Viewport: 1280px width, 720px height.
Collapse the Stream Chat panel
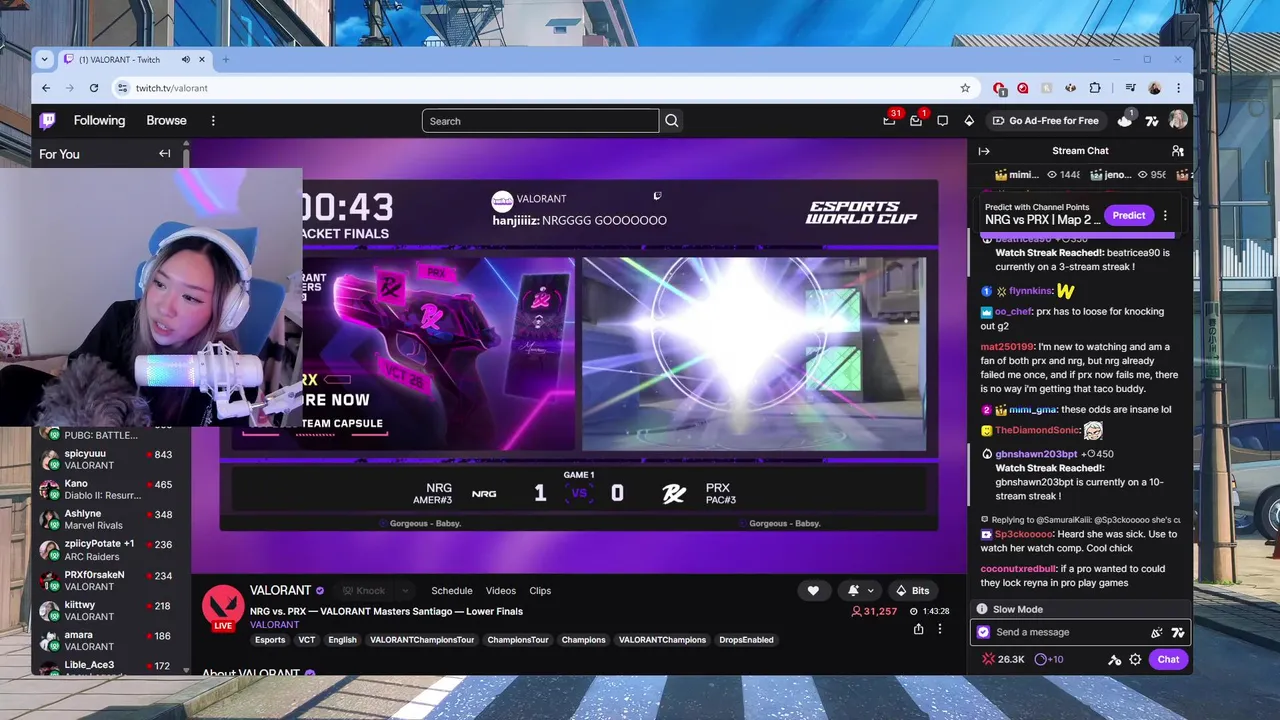[x=984, y=151]
